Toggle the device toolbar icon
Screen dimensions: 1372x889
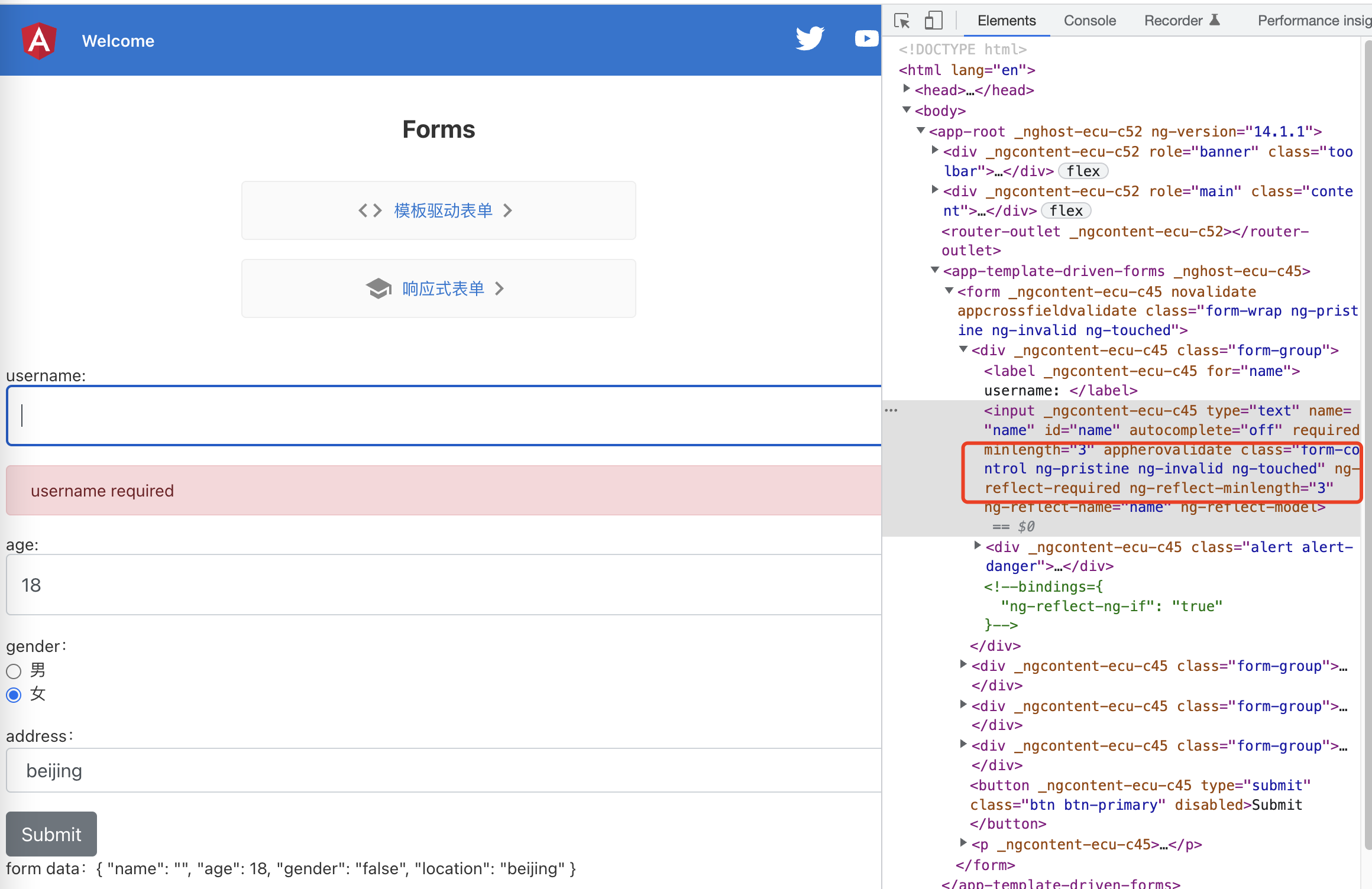pyautogui.click(x=933, y=21)
